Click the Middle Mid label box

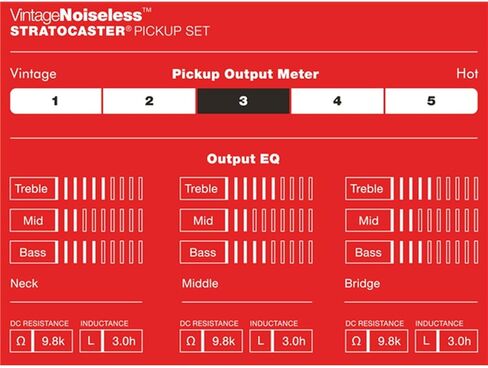pyautogui.click(x=203, y=220)
